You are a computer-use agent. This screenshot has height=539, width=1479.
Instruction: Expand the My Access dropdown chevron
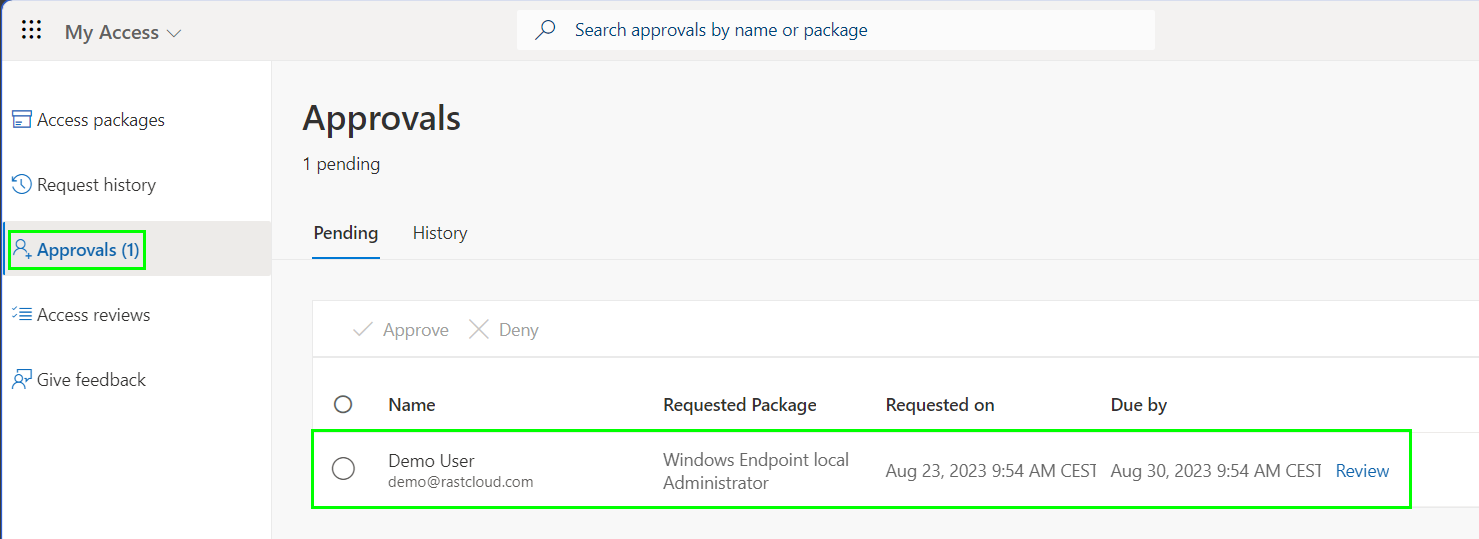point(174,33)
